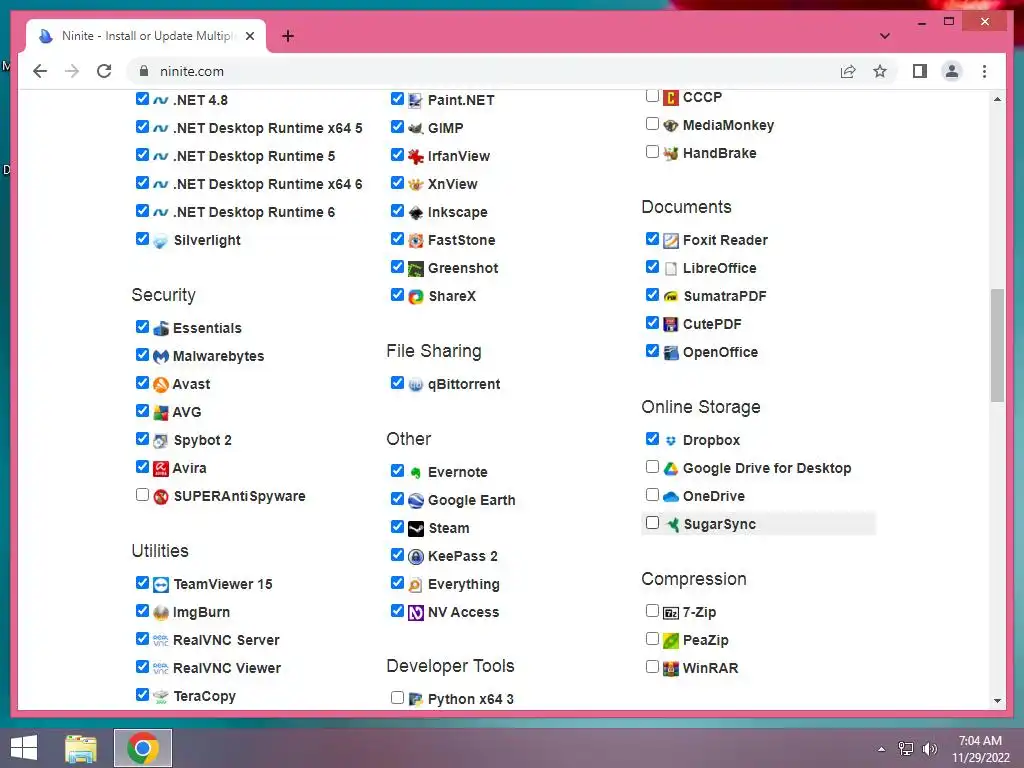Image resolution: width=1024 pixels, height=768 pixels.
Task: Check the HandBrake checkbox
Action: (x=652, y=152)
